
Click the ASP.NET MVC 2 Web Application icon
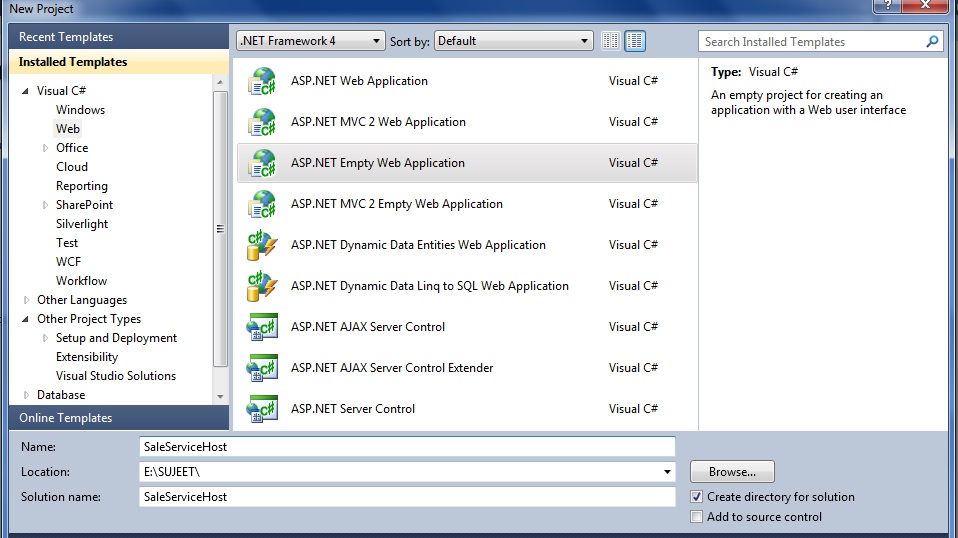click(262, 122)
